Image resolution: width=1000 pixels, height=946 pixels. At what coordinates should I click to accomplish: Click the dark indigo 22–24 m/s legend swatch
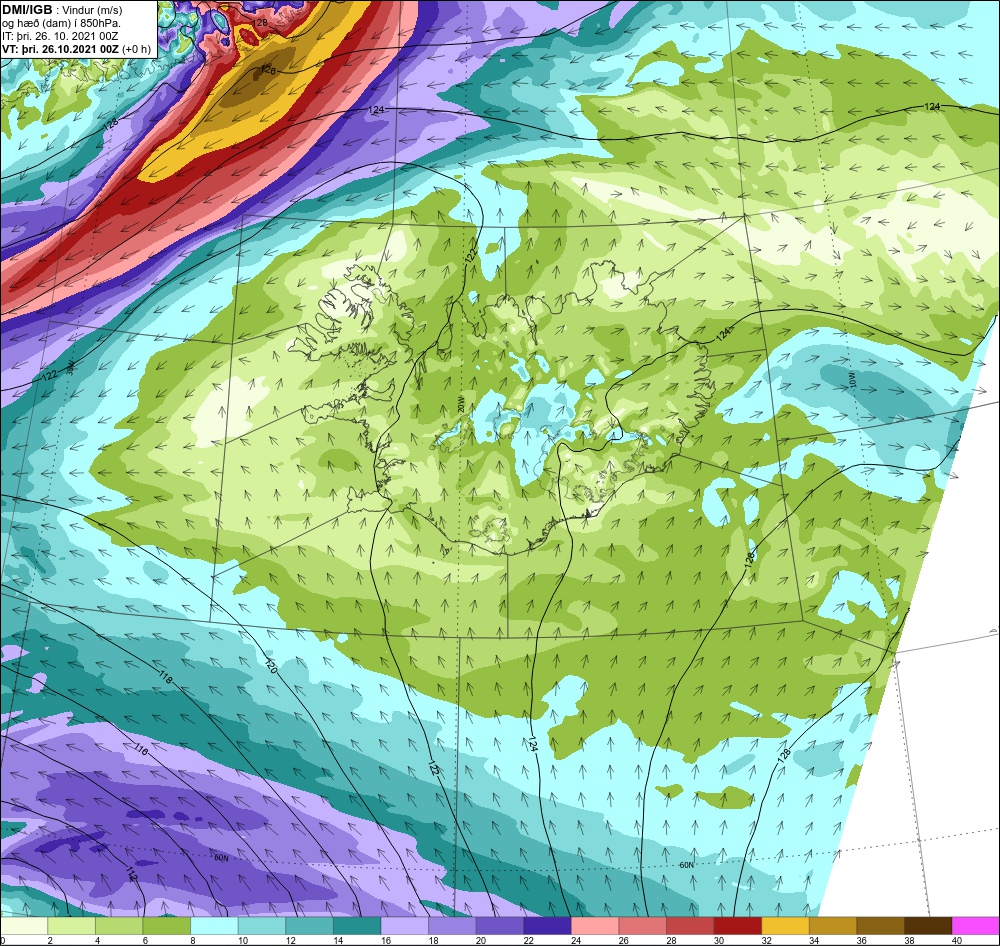click(x=547, y=926)
